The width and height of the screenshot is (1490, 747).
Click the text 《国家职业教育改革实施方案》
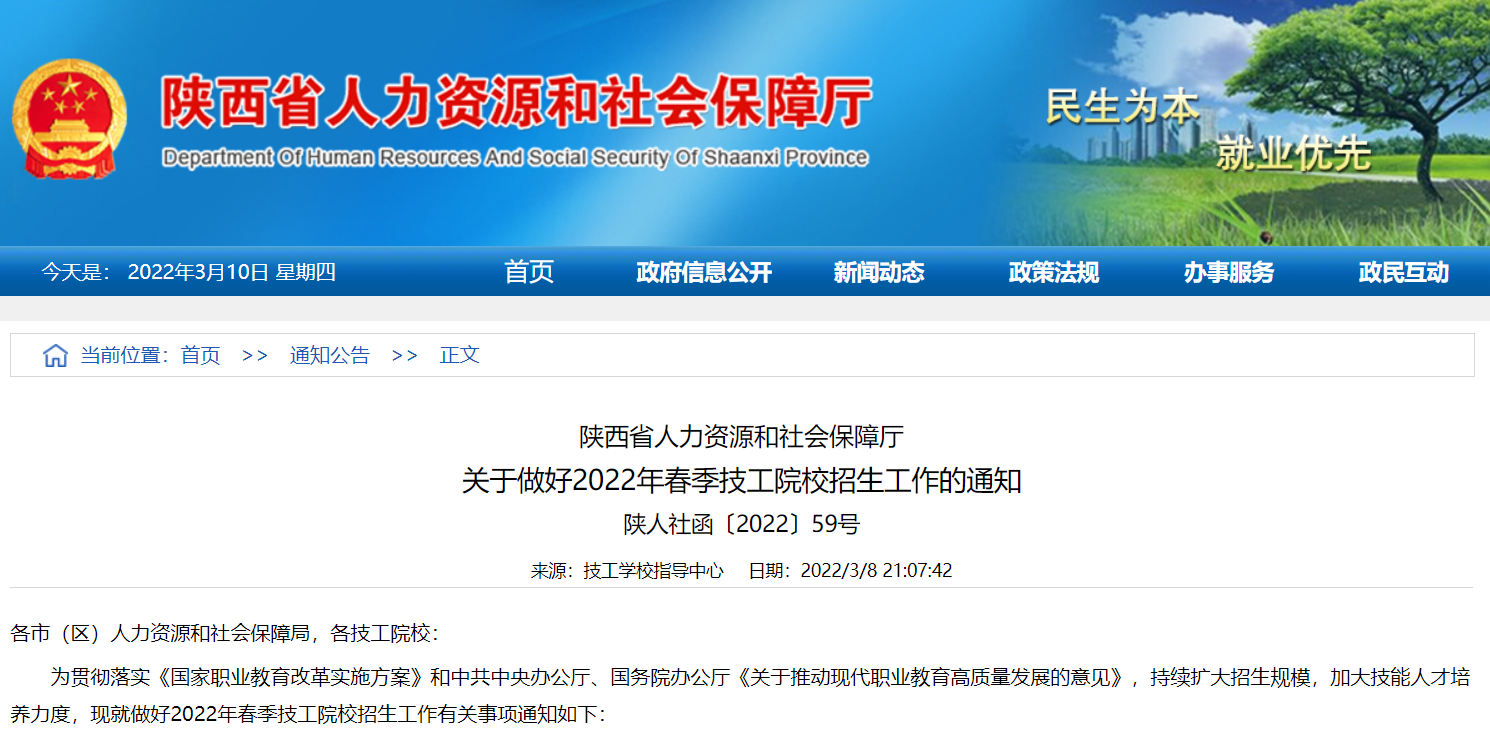coord(290,678)
